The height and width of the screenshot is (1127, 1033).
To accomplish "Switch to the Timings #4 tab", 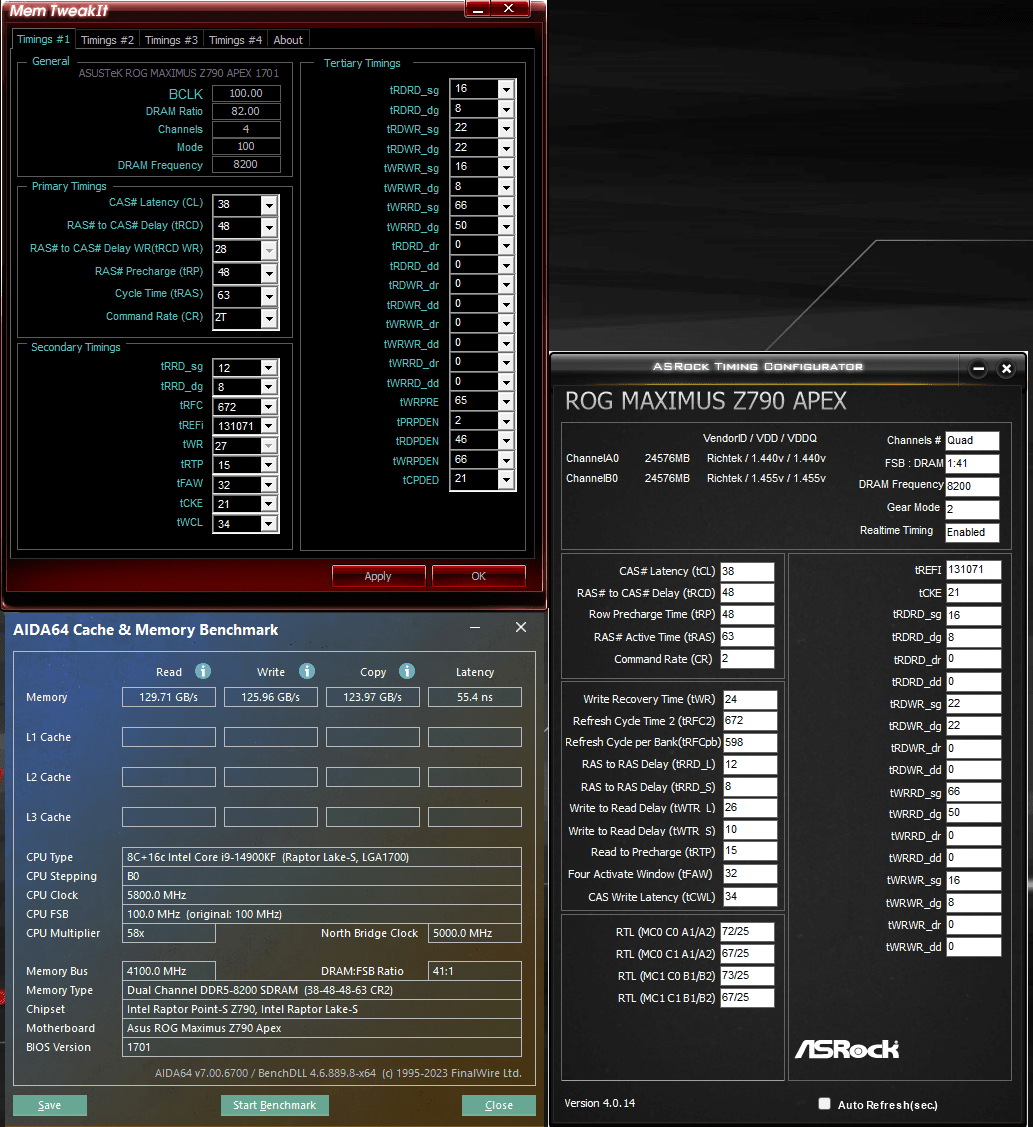I will (x=235, y=40).
